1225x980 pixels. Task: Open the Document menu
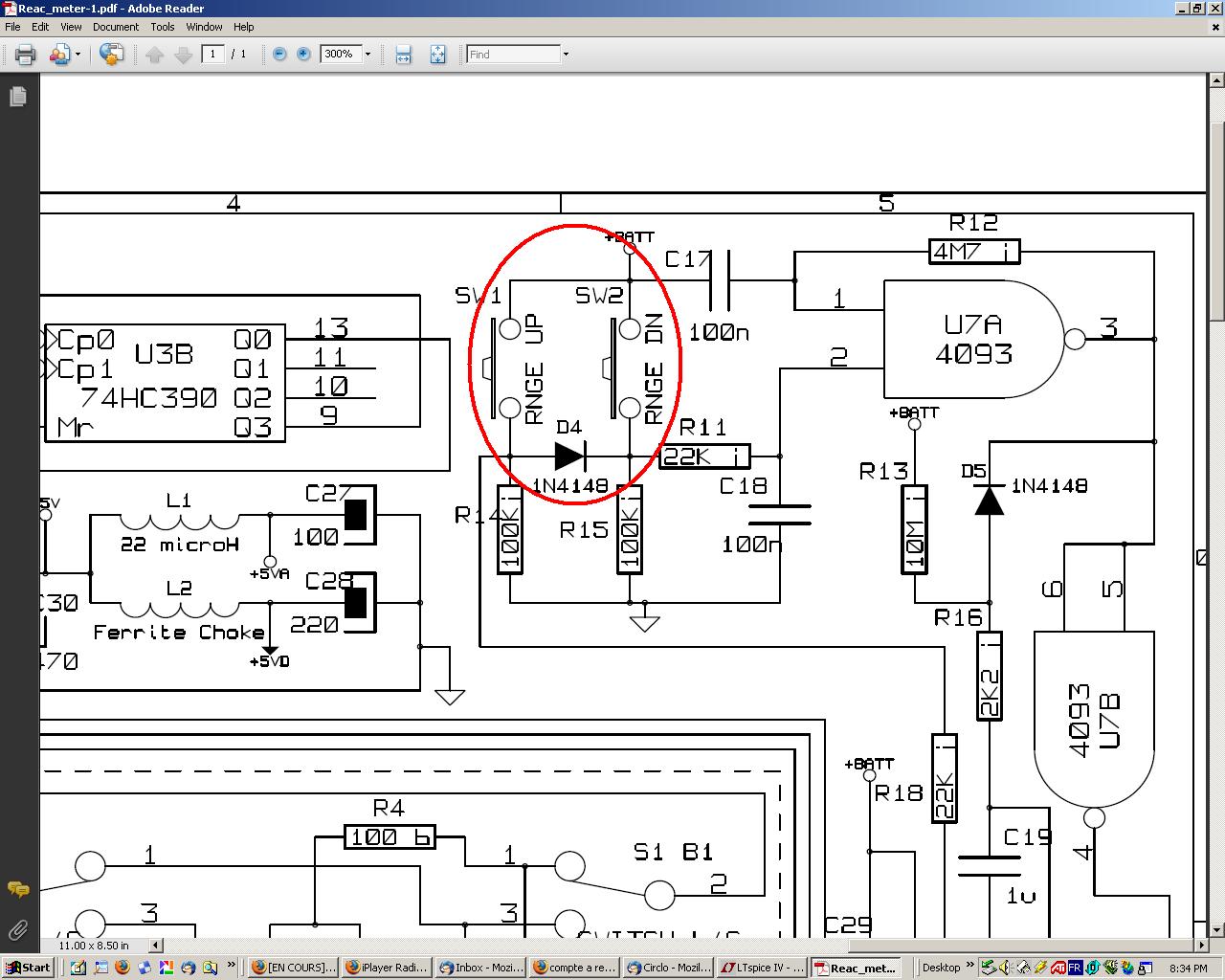pos(116,27)
